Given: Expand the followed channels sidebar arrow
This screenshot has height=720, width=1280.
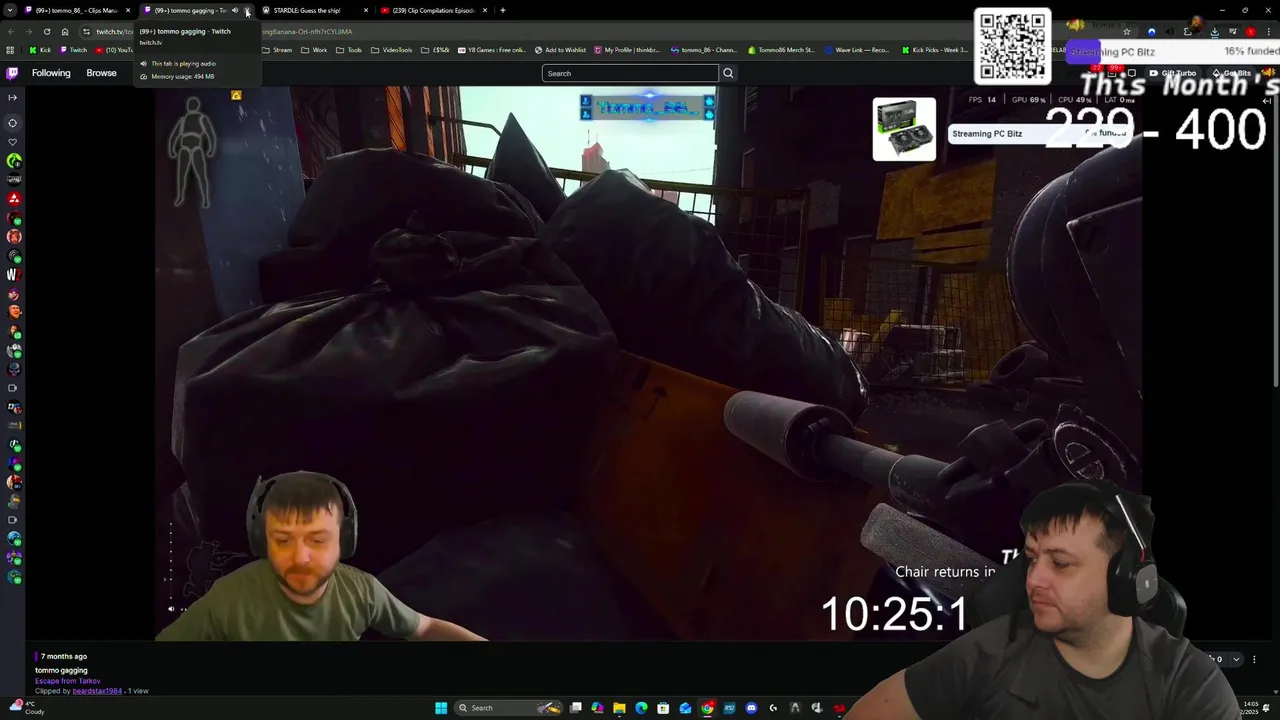Looking at the screenshot, I should pos(12,97).
